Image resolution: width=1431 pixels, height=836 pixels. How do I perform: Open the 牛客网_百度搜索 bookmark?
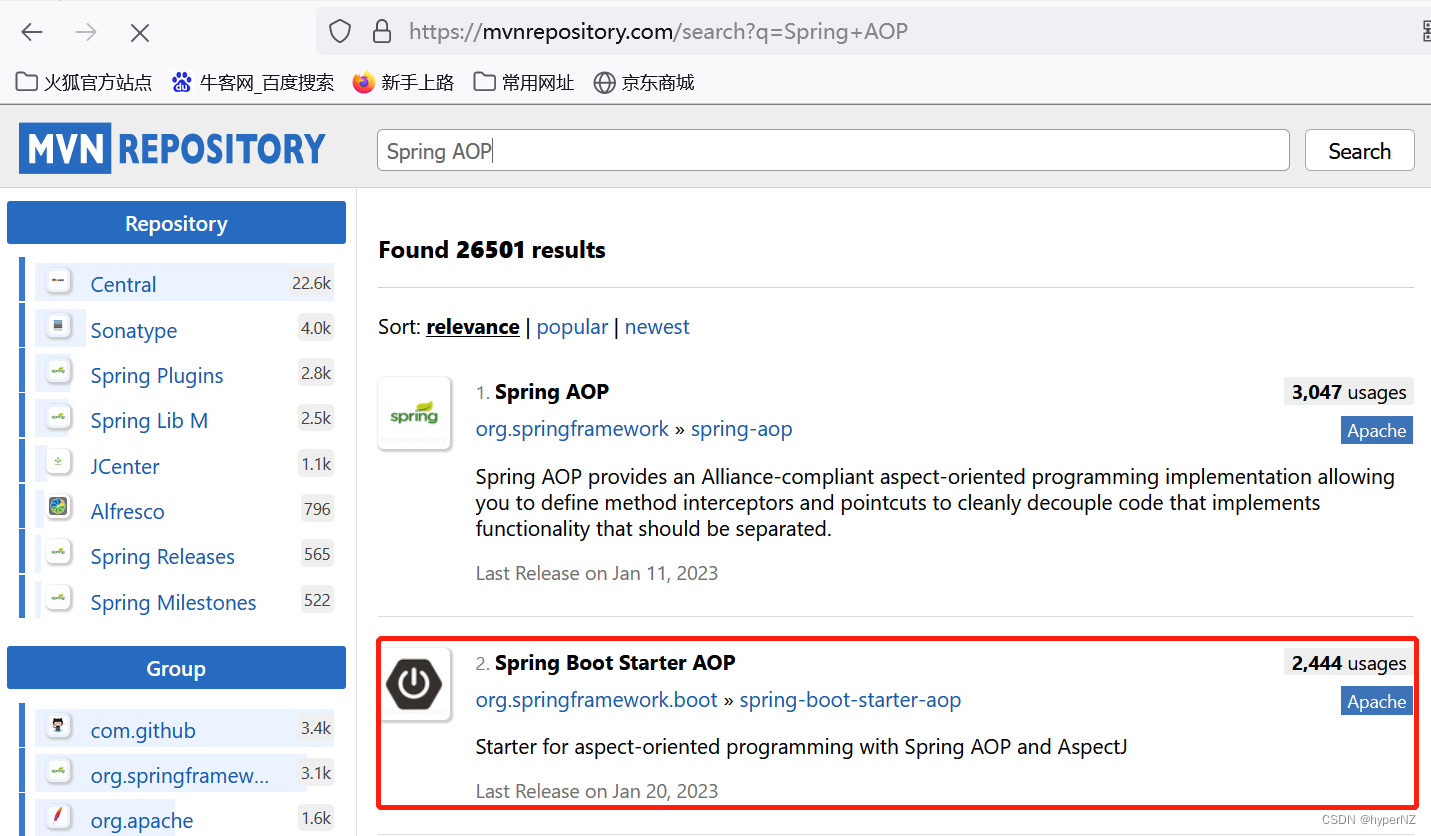[x=252, y=82]
